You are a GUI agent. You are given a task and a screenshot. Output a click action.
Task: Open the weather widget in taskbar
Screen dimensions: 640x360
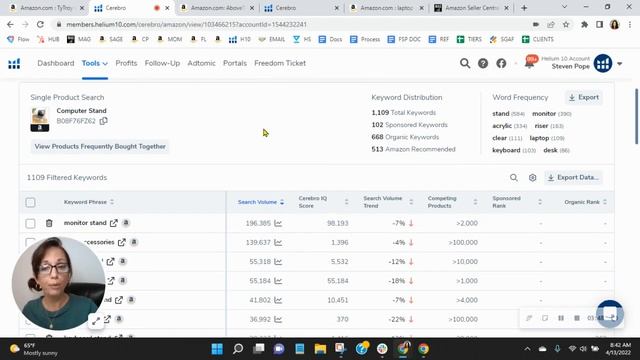click(x=33, y=349)
